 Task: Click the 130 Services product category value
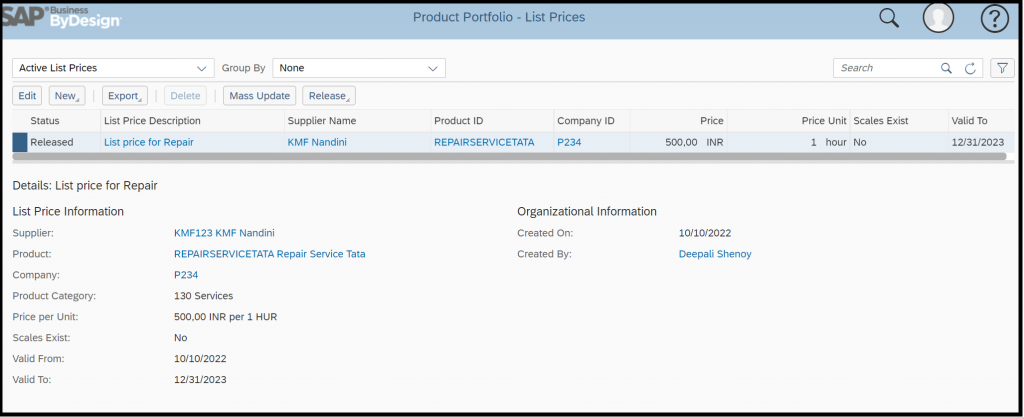click(203, 296)
